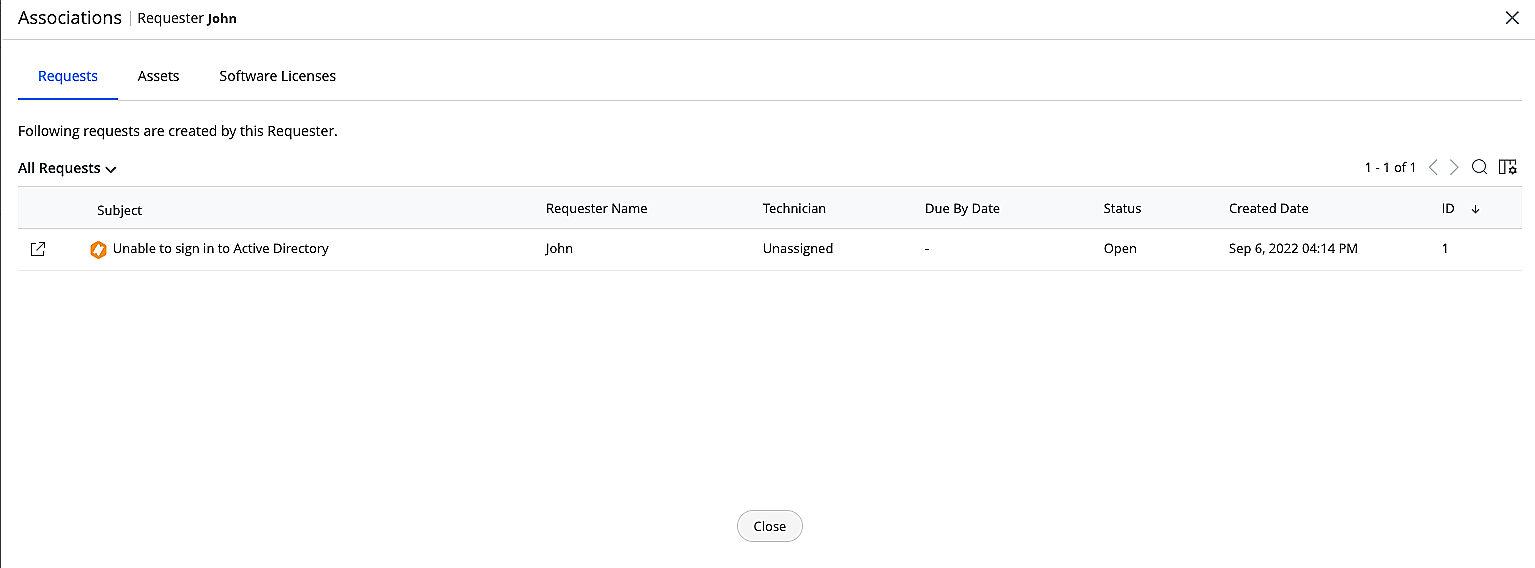Go to the previous page arrow
The width and height of the screenshot is (1535, 568).
pos(1433,167)
